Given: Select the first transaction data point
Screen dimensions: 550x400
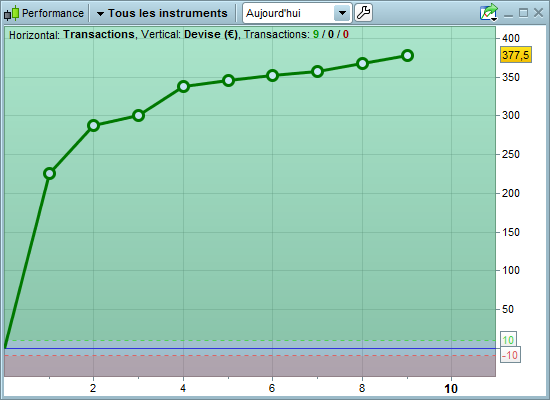Looking at the screenshot, I should [49, 173].
